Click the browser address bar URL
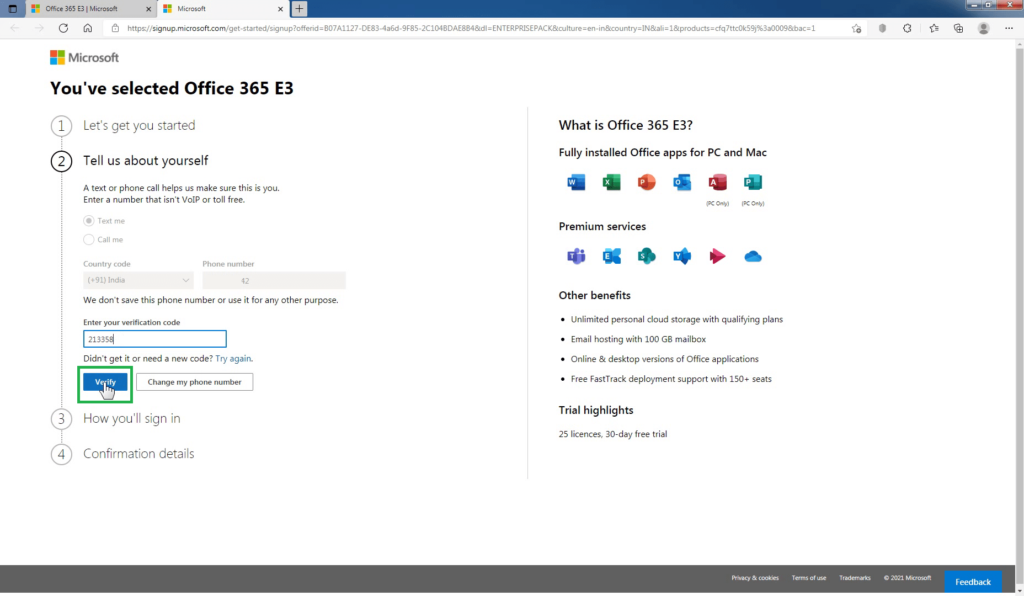 coord(471,28)
